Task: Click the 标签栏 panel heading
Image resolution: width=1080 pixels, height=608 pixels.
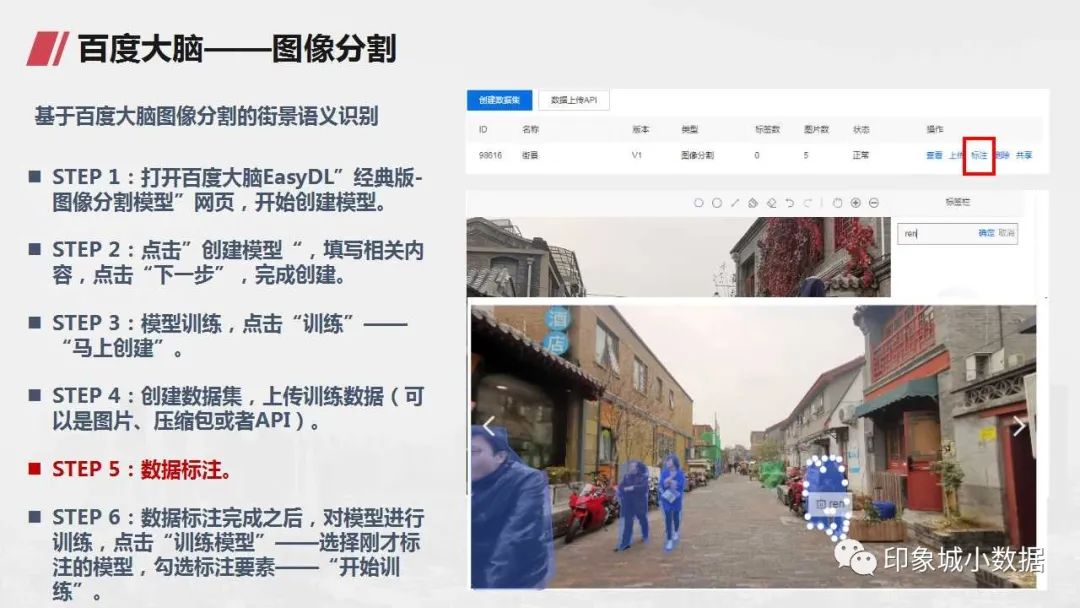Action: click(957, 202)
